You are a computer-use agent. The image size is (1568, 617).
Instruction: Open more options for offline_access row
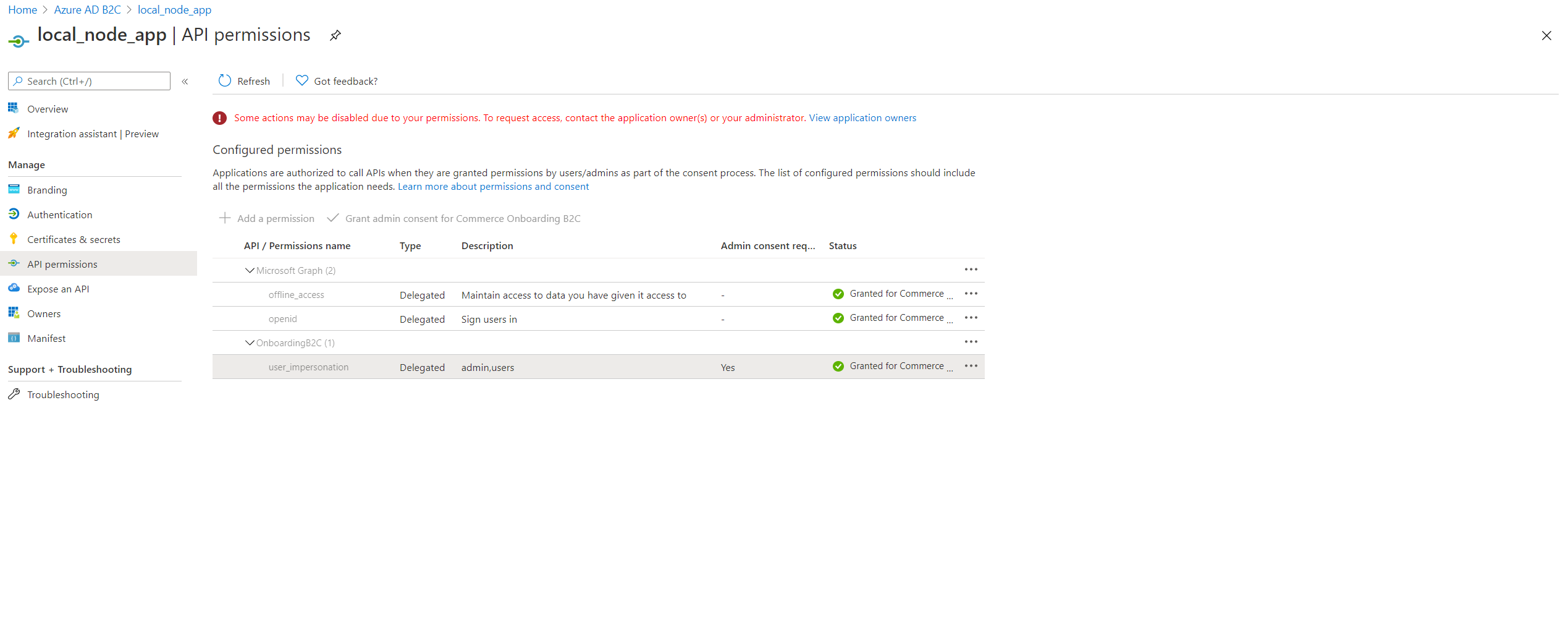(971, 294)
